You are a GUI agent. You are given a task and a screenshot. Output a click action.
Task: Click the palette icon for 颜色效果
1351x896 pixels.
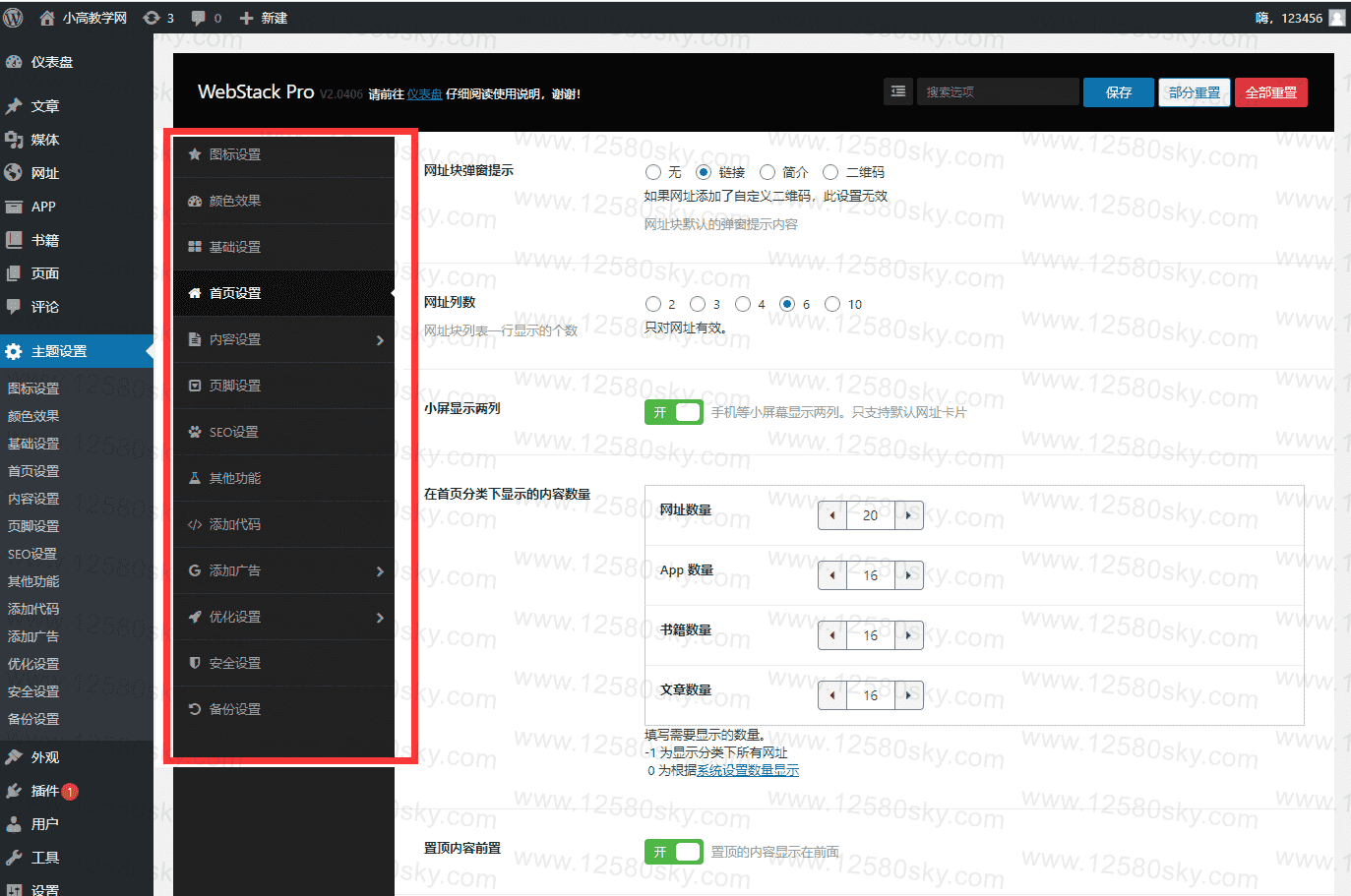pos(195,201)
